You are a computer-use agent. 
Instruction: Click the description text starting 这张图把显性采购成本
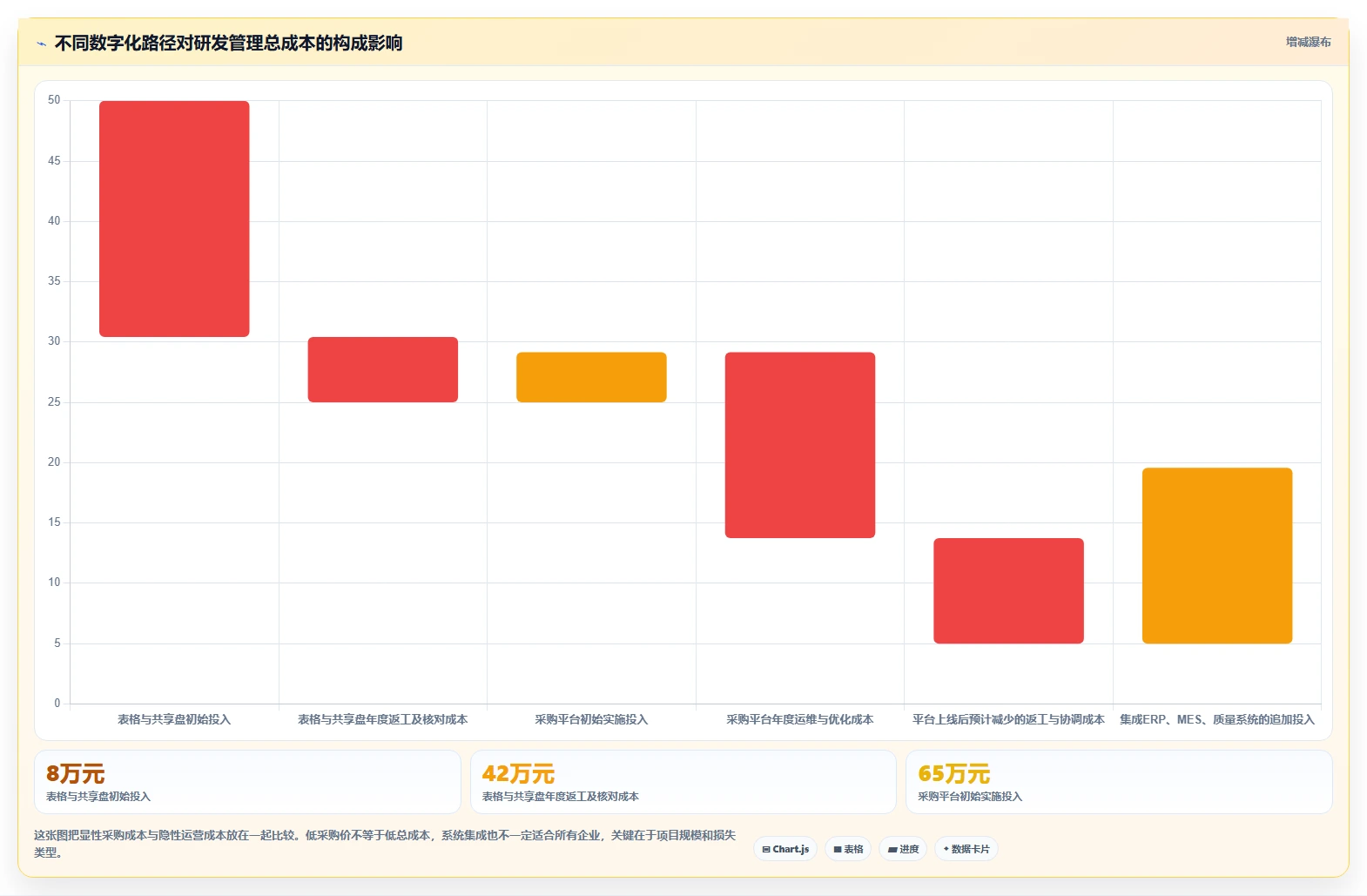coord(385,844)
